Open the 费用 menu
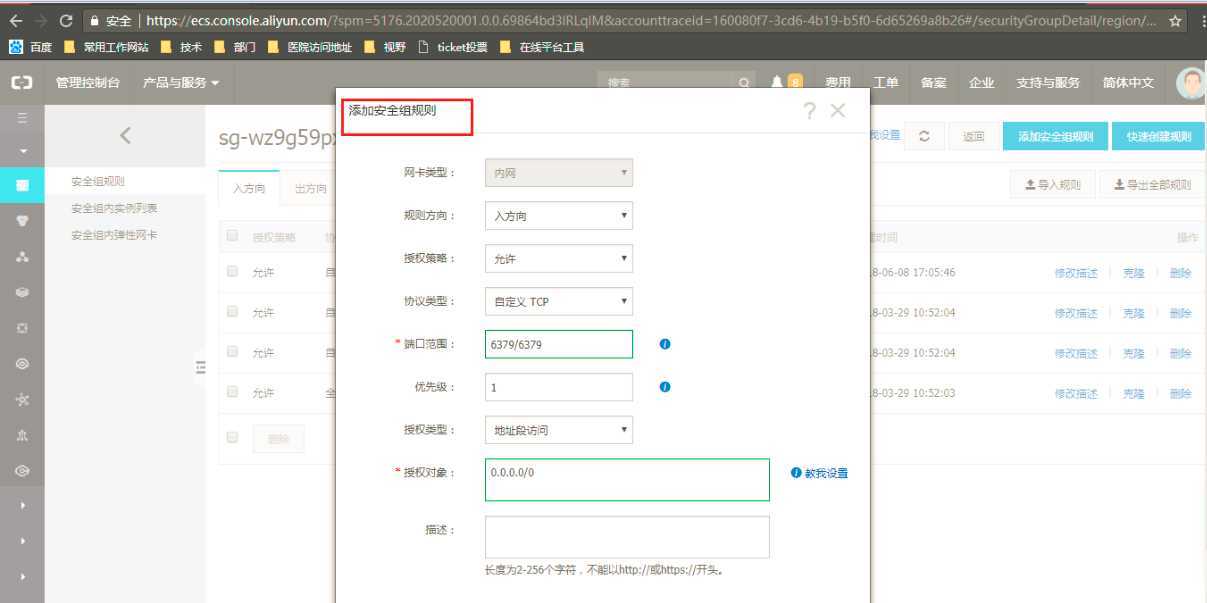This screenshot has height=603, width=1207. click(x=838, y=83)
